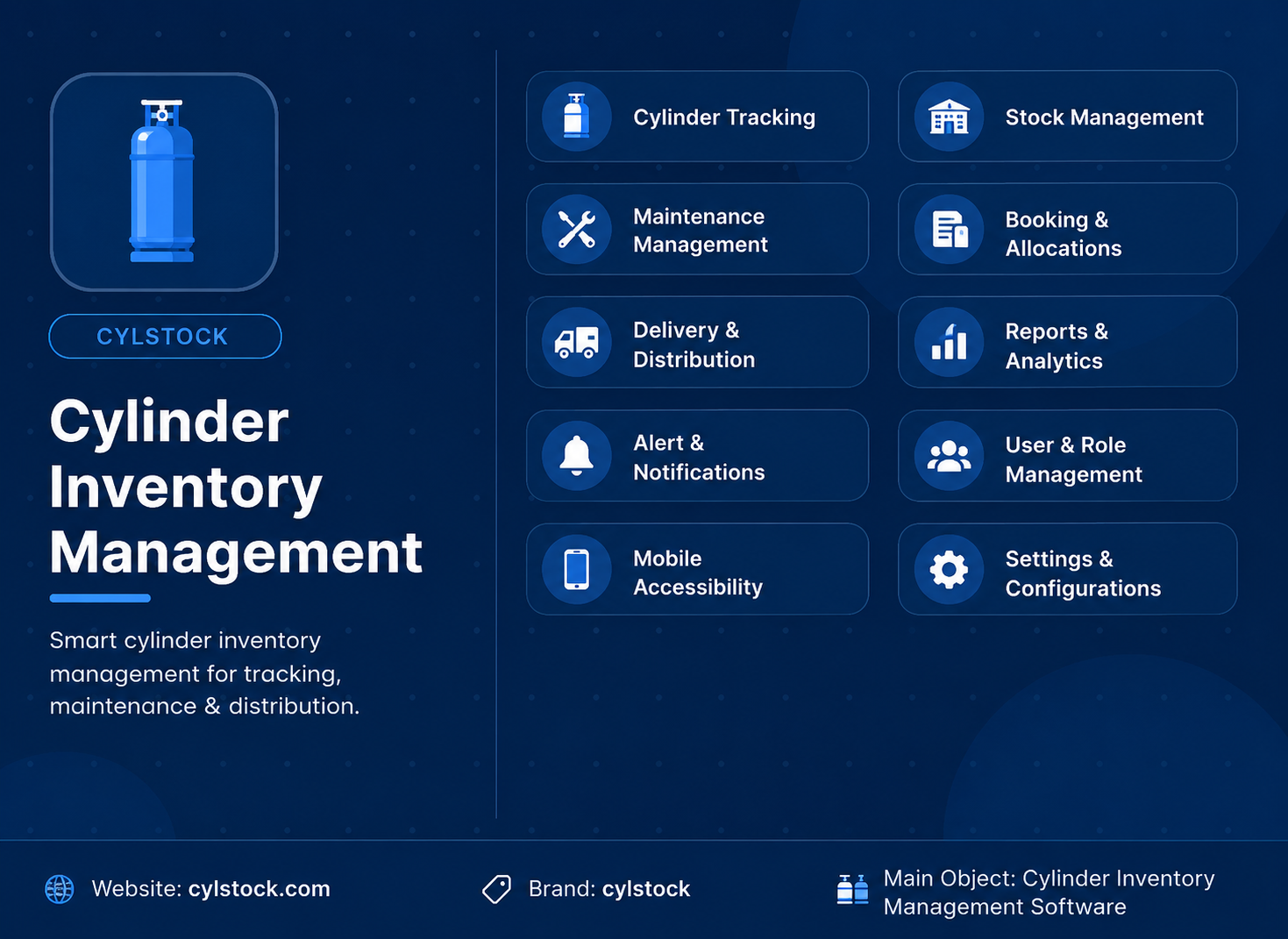The width and height of the screenshot is (1288, 939).
Task: Visit the cylstock.com website link
Action: point(260,889)
